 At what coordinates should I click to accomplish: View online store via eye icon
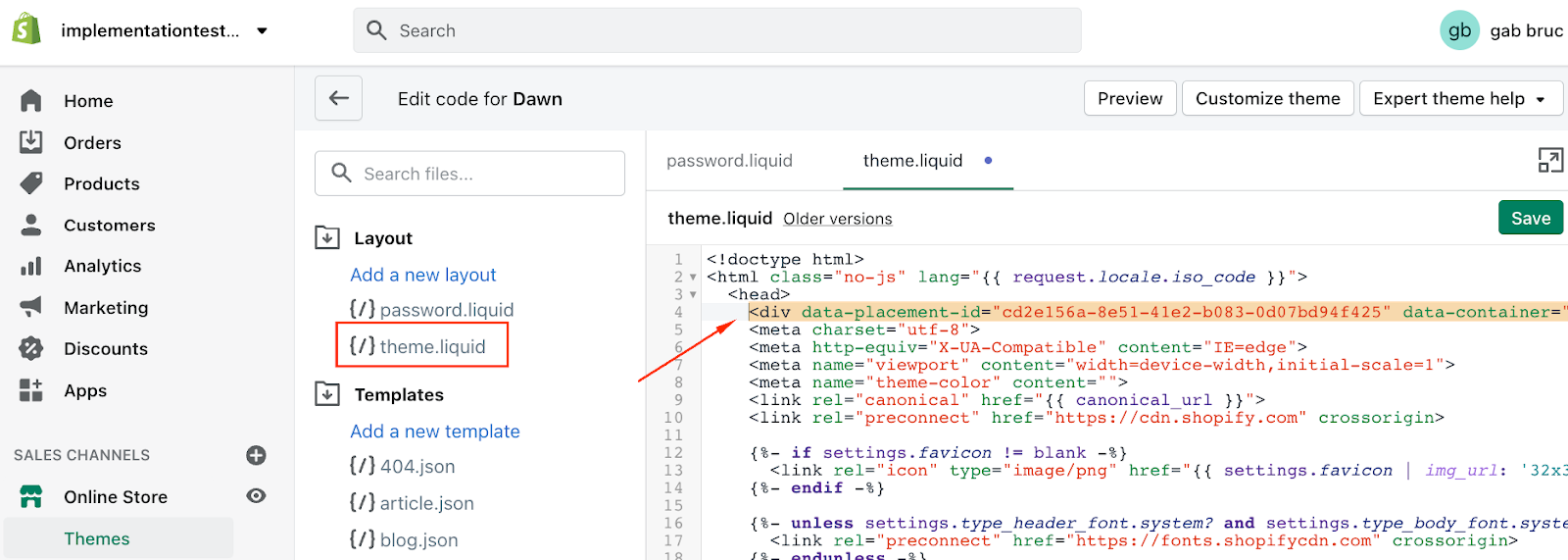256,496
